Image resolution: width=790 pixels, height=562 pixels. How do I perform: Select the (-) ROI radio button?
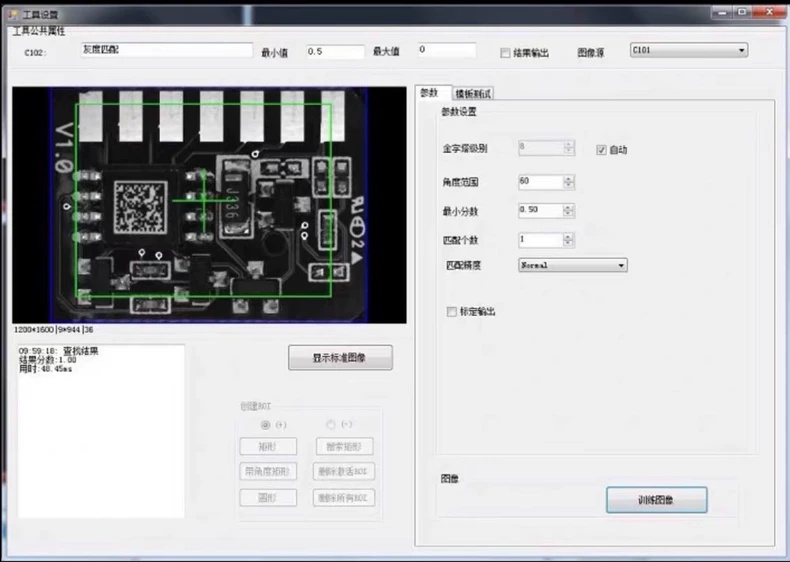pos(331,424)
